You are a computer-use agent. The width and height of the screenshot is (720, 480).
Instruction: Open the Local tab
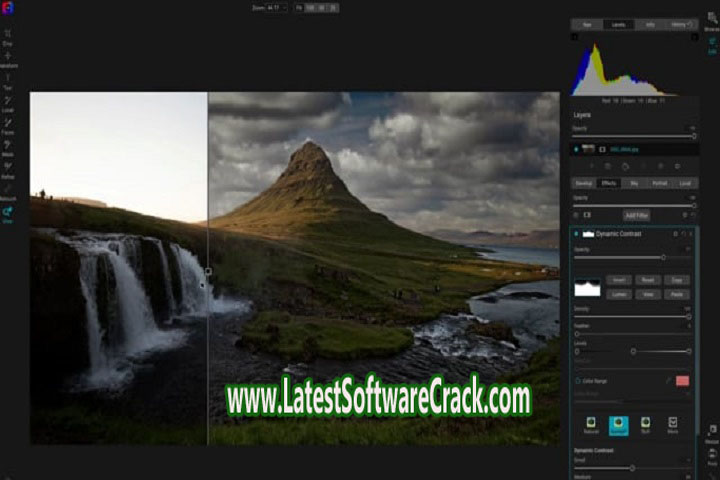[685, 183]
